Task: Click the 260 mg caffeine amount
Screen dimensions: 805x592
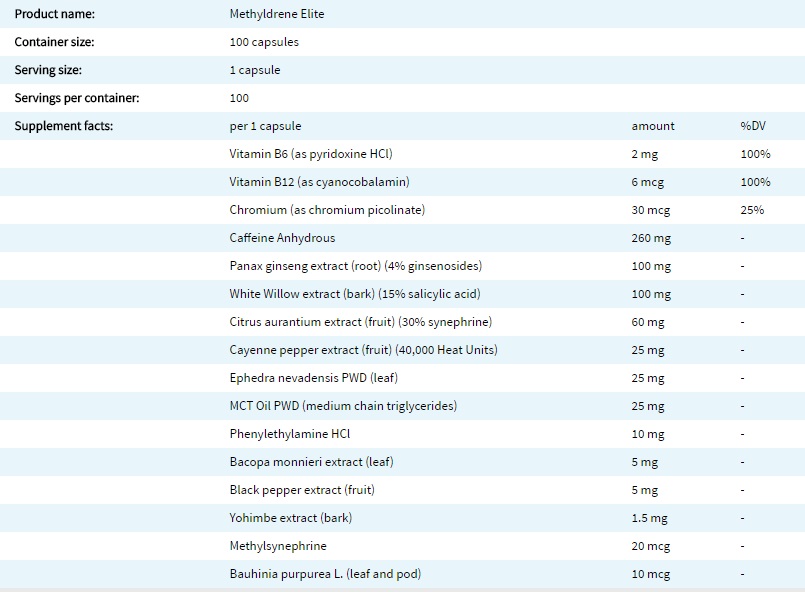Action: [651, 238]
